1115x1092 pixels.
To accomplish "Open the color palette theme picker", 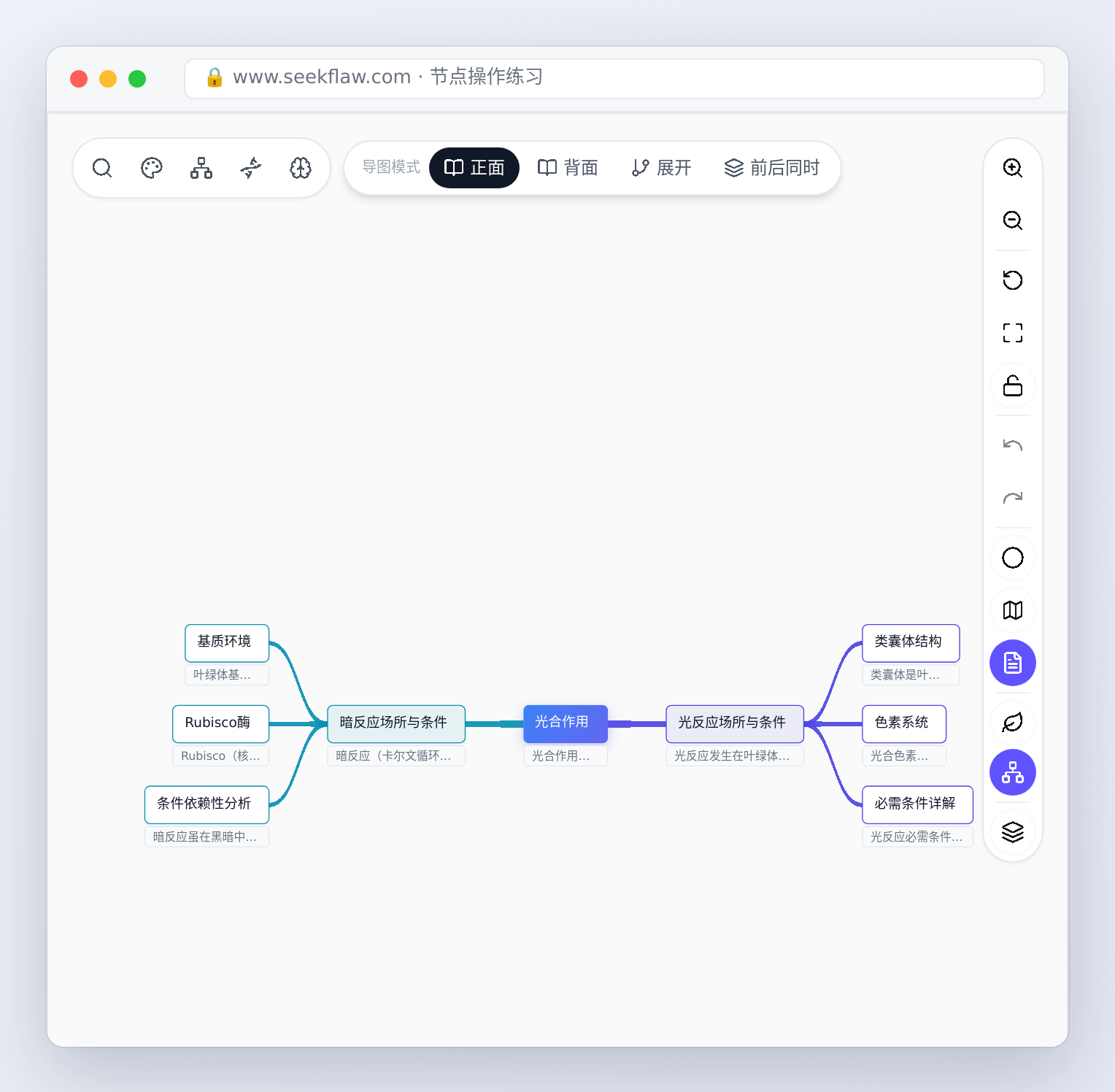I will tap(152, 168).
